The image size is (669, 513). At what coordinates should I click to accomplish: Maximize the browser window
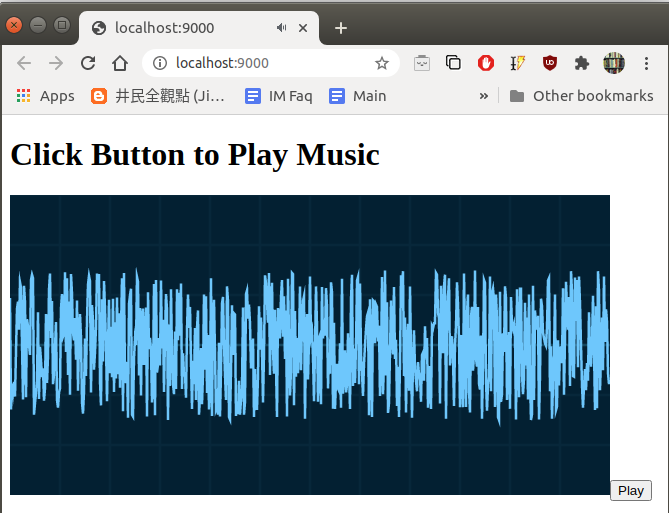tap(62, 25)
